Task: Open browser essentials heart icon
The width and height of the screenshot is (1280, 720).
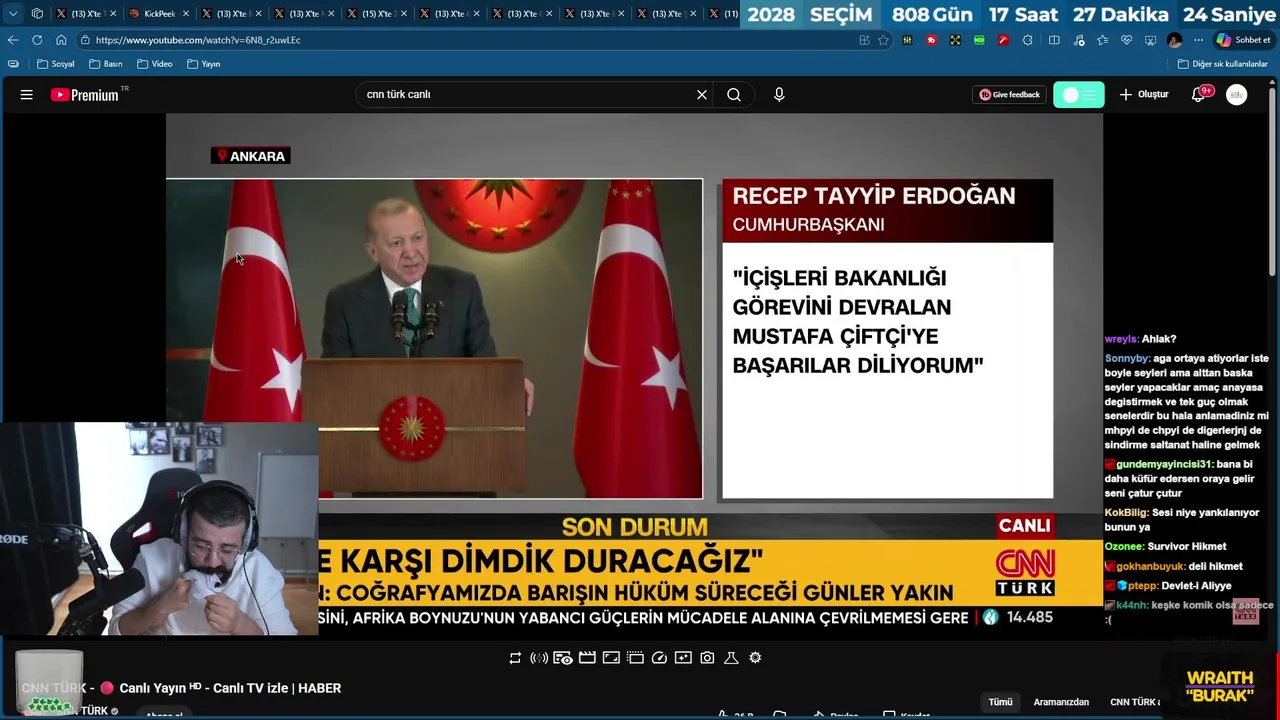Action: pyautogui.click(x=1126, y=40)
